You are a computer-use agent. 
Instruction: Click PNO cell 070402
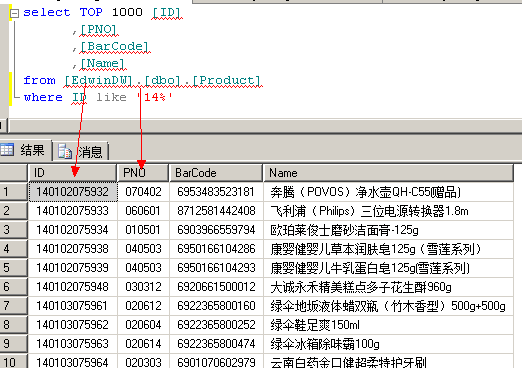pyautogui.click(x=144, y=192)
